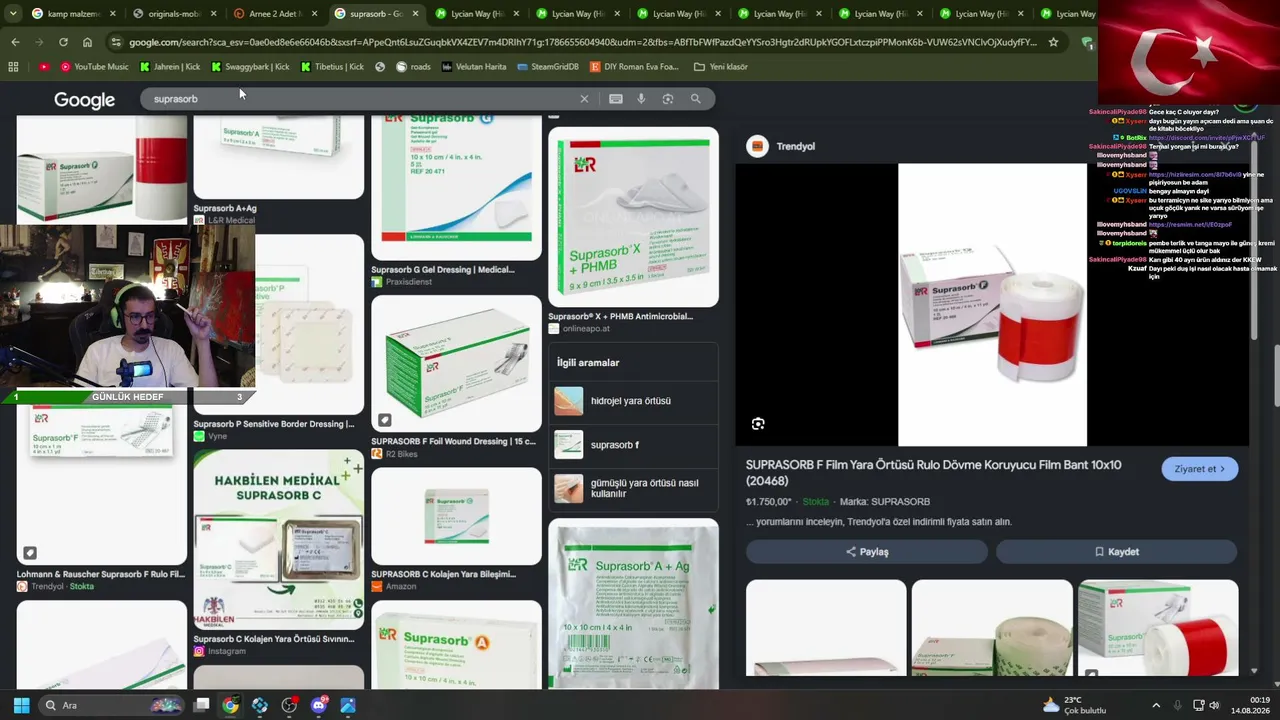Click the Paylaş share button
Image resolution: width=1280 pixels, height=720 pixels.
[x=867, y=552]
